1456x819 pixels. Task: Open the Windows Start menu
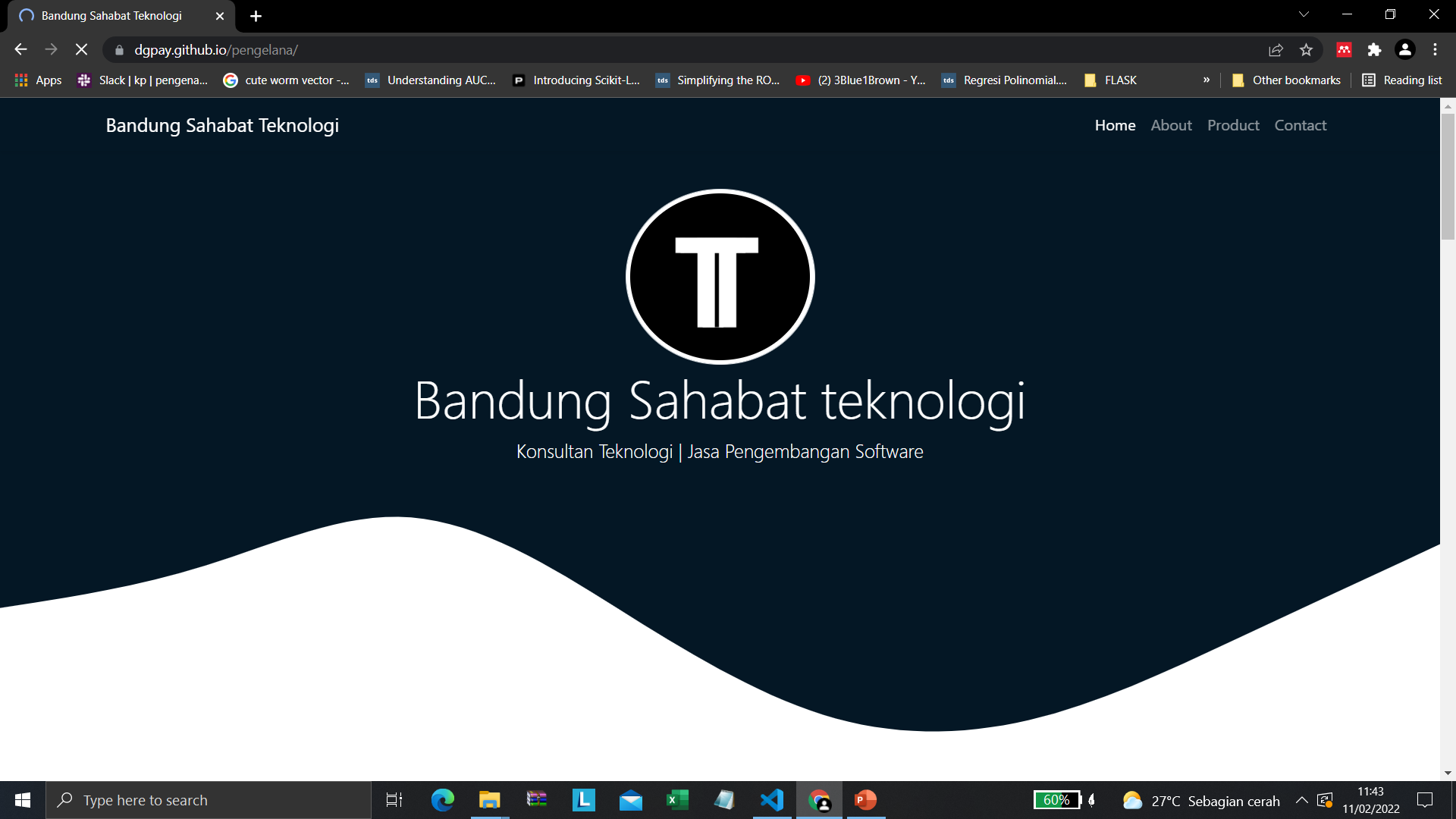(x=23, y=800)
